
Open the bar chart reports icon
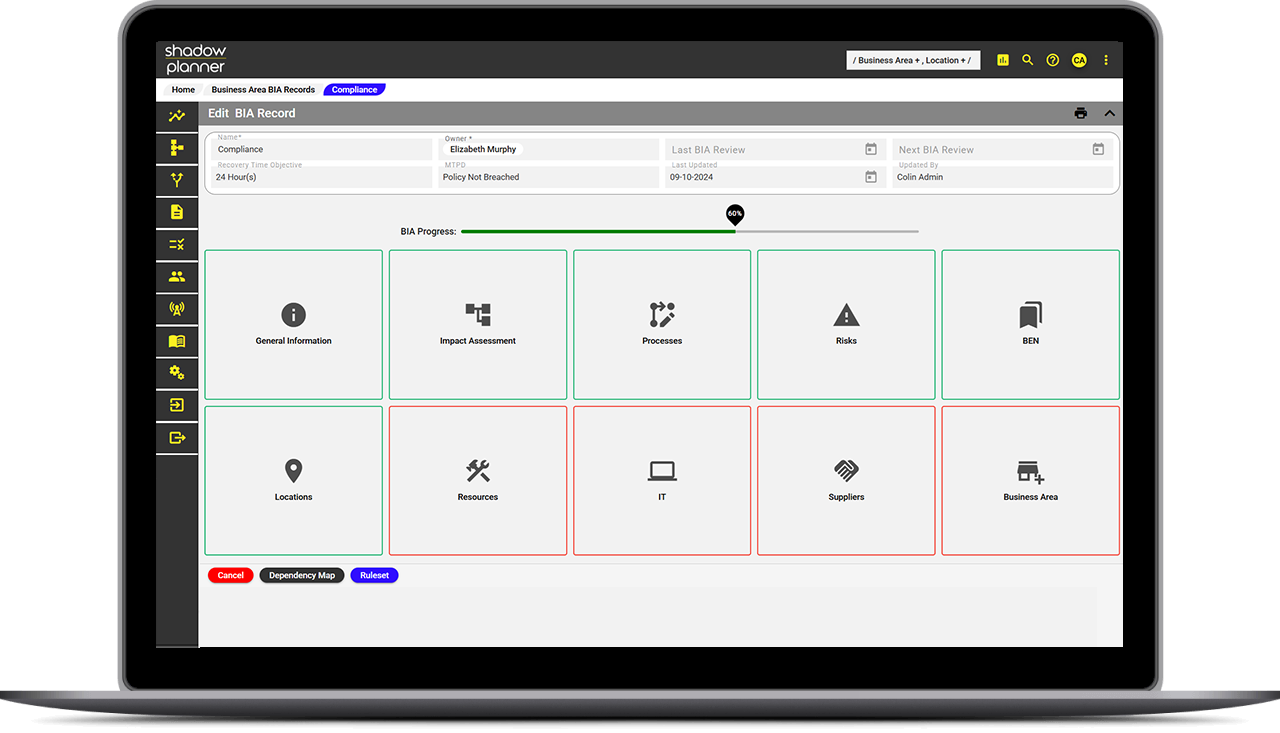coord(1002,60)
